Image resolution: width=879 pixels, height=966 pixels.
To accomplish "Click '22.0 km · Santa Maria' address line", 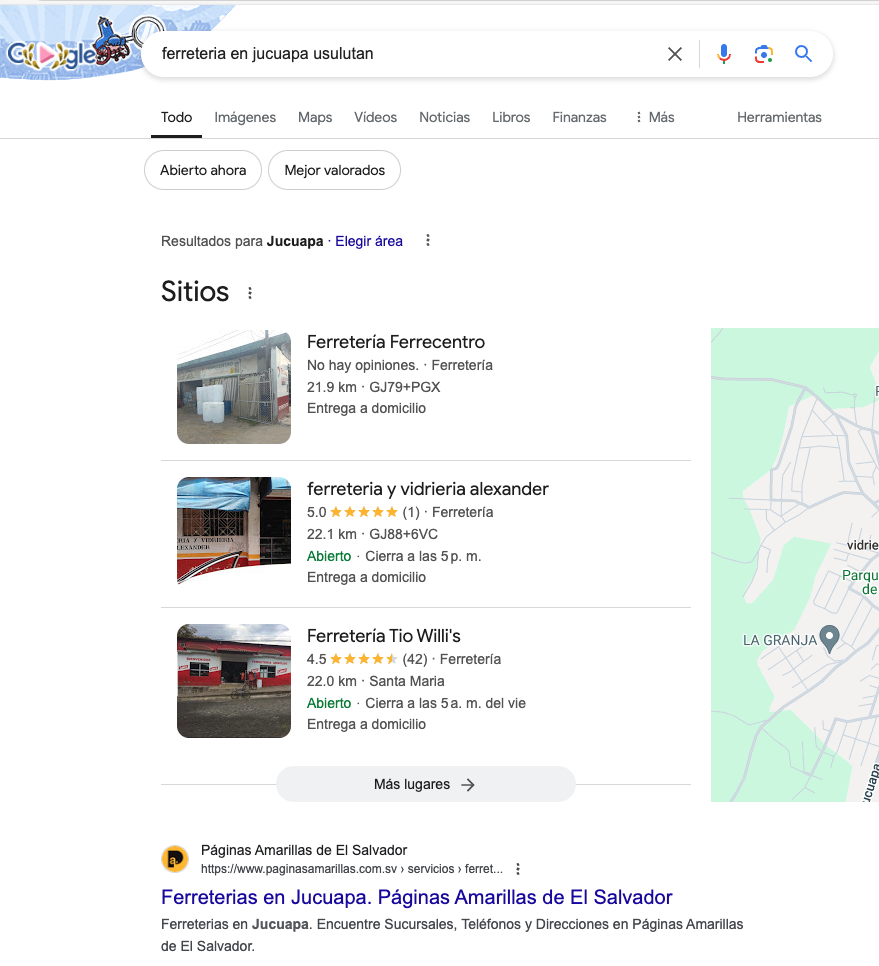I will coord(375,681).
